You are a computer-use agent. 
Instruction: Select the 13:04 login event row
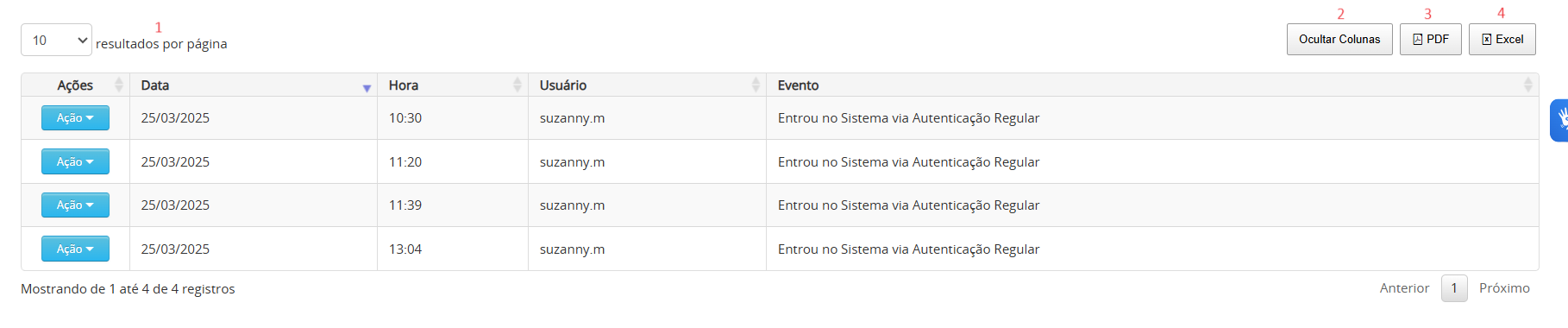780,249
